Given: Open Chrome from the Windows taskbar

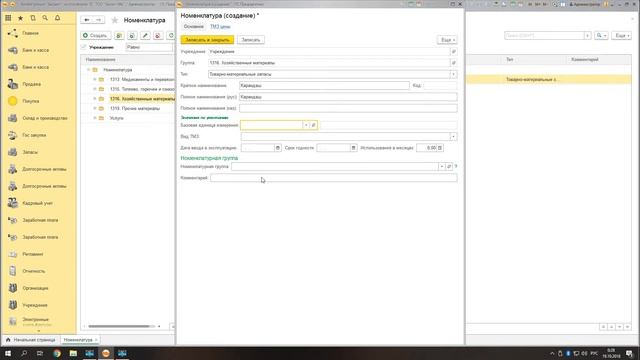Looking at the screenshot, I should pyautogui.click(x=57, y=353).
